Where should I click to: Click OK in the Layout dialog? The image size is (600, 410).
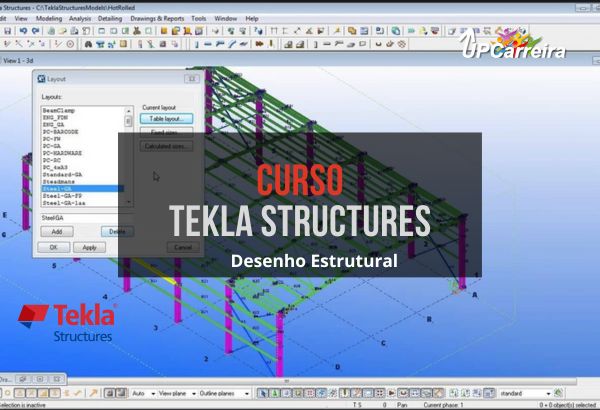54,247
